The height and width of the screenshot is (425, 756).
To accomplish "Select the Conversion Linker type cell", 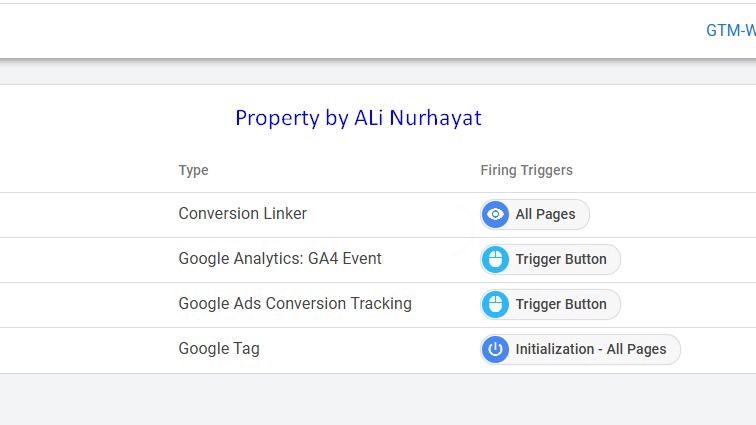I will coord(242,214).
